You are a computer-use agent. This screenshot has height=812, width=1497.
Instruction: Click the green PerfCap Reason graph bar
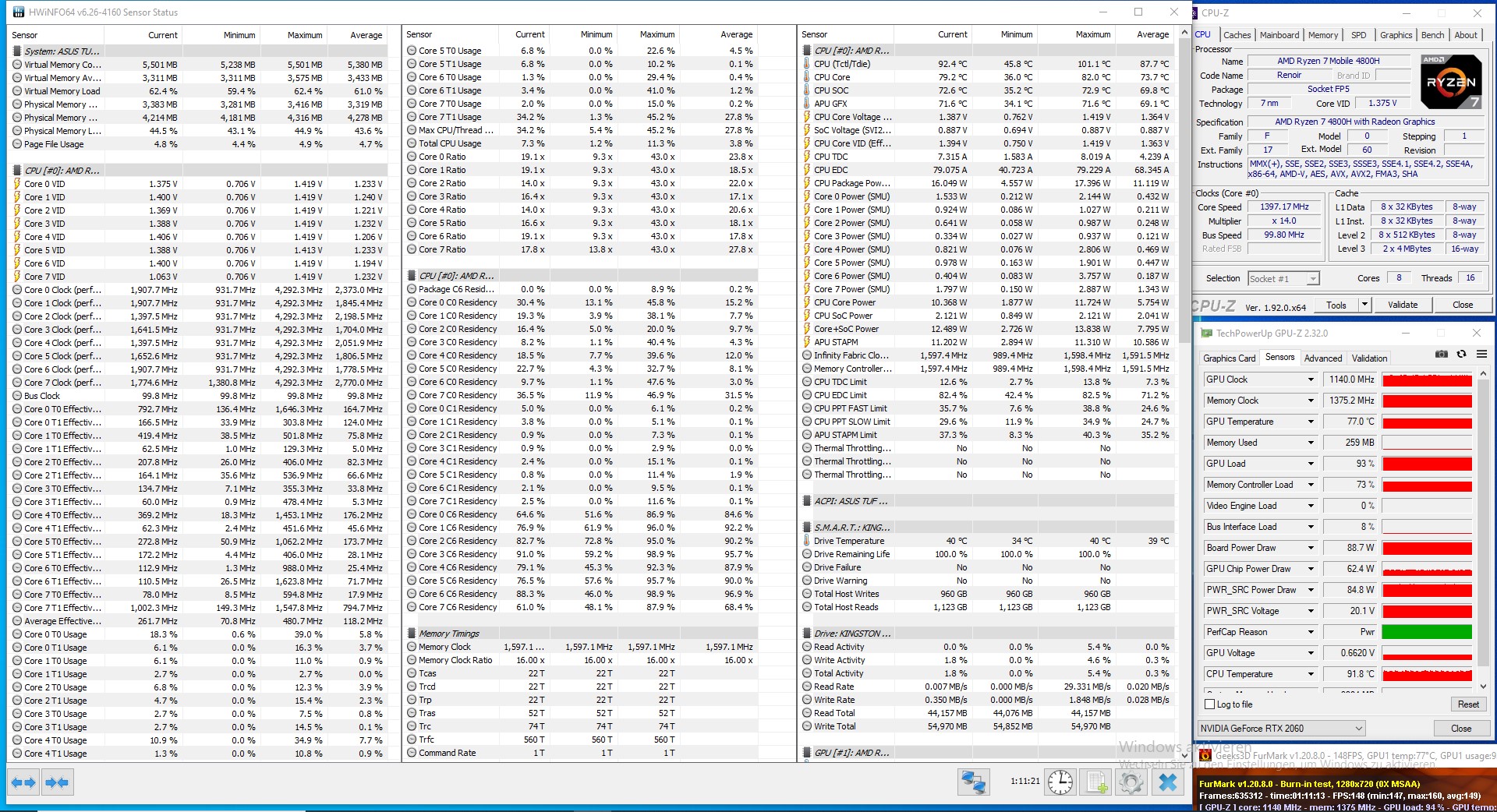[1427, 632]
